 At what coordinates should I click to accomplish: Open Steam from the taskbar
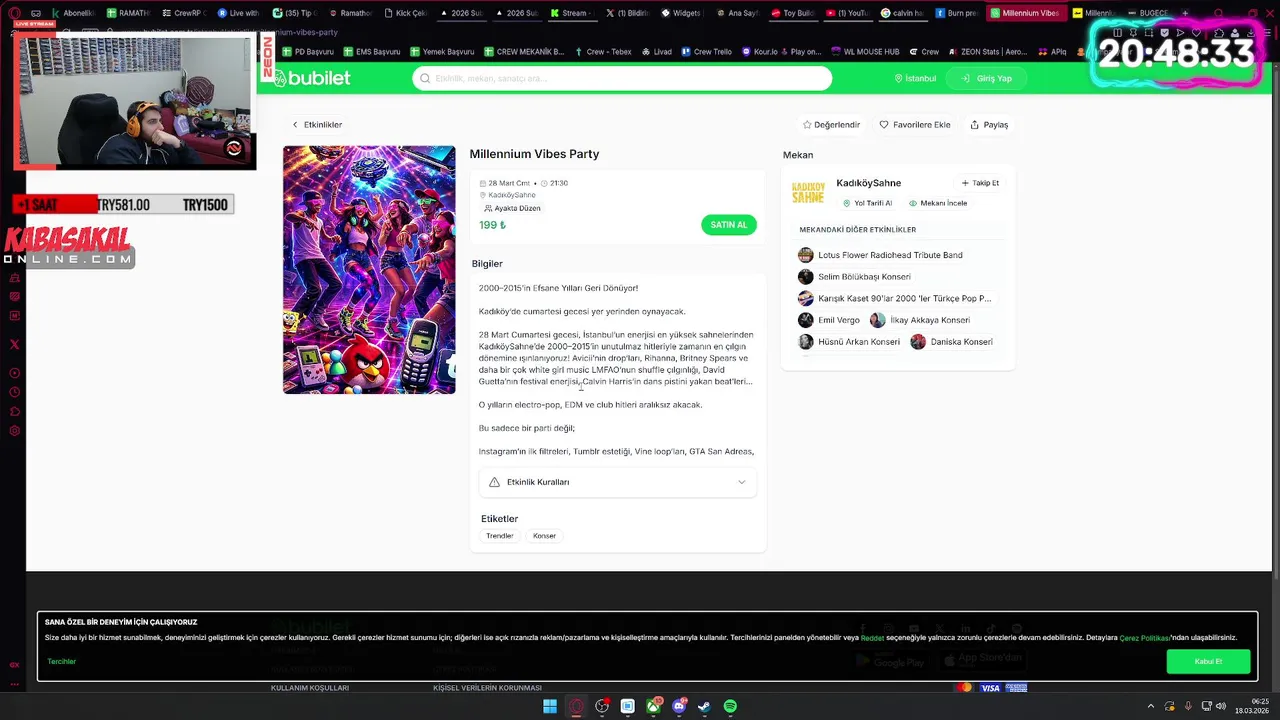(x=705, y=706)
